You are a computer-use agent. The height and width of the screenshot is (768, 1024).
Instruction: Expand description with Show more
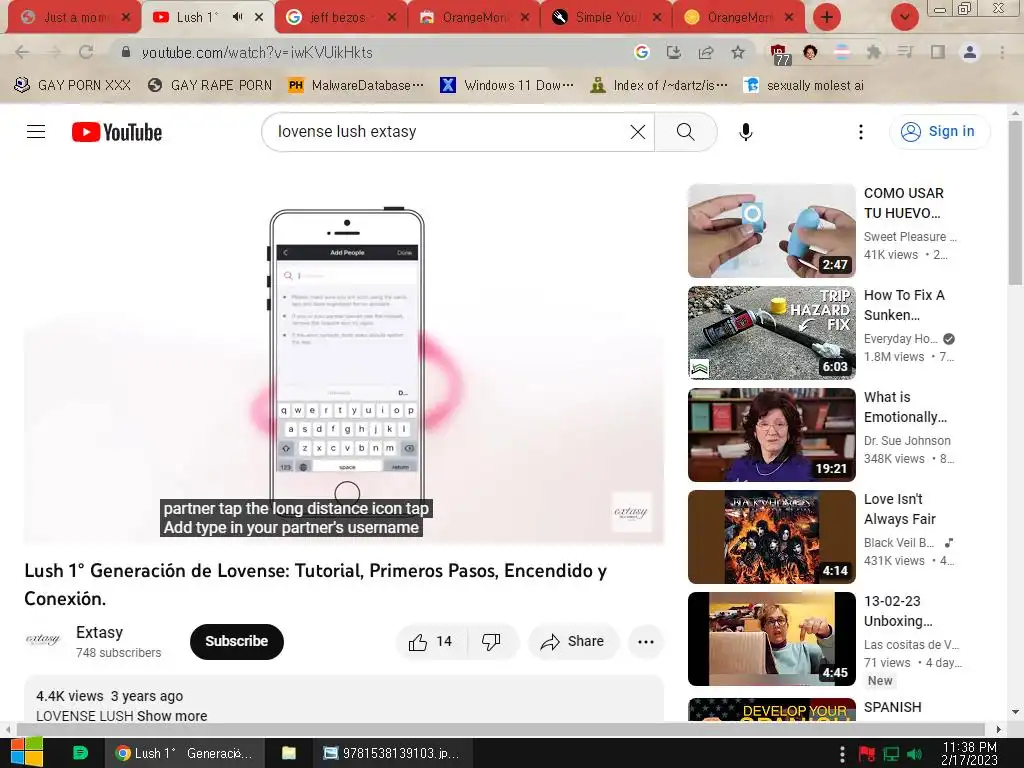tap(172, 716)
